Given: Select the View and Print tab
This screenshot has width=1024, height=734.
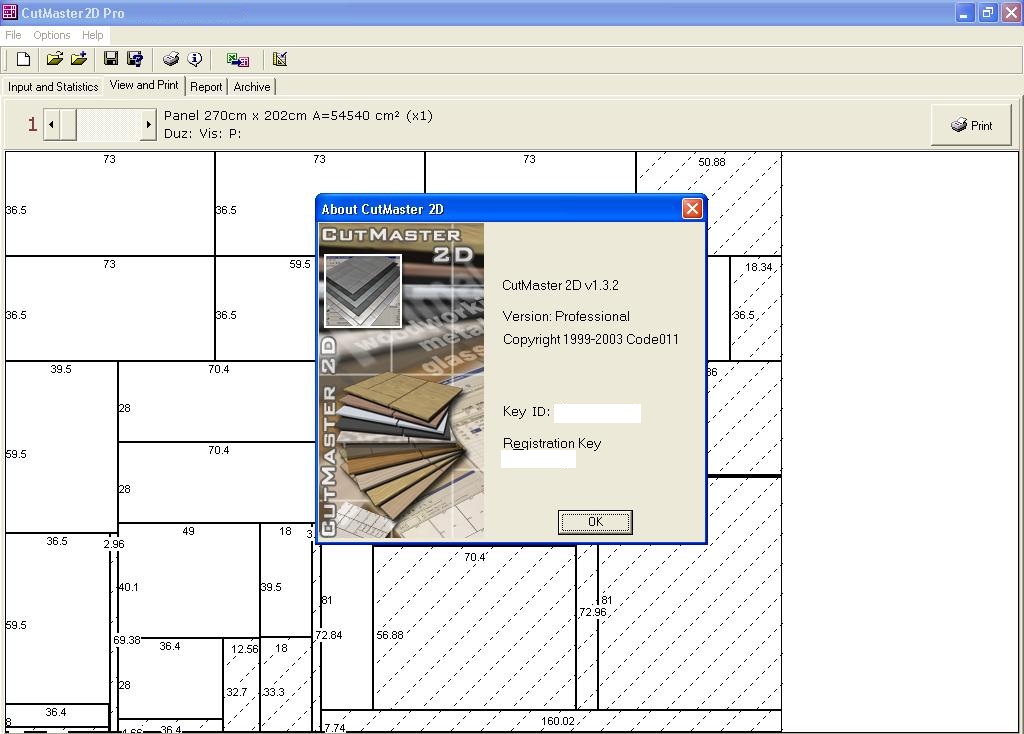Looking at the screenshot, I should (x=144, y=85).
